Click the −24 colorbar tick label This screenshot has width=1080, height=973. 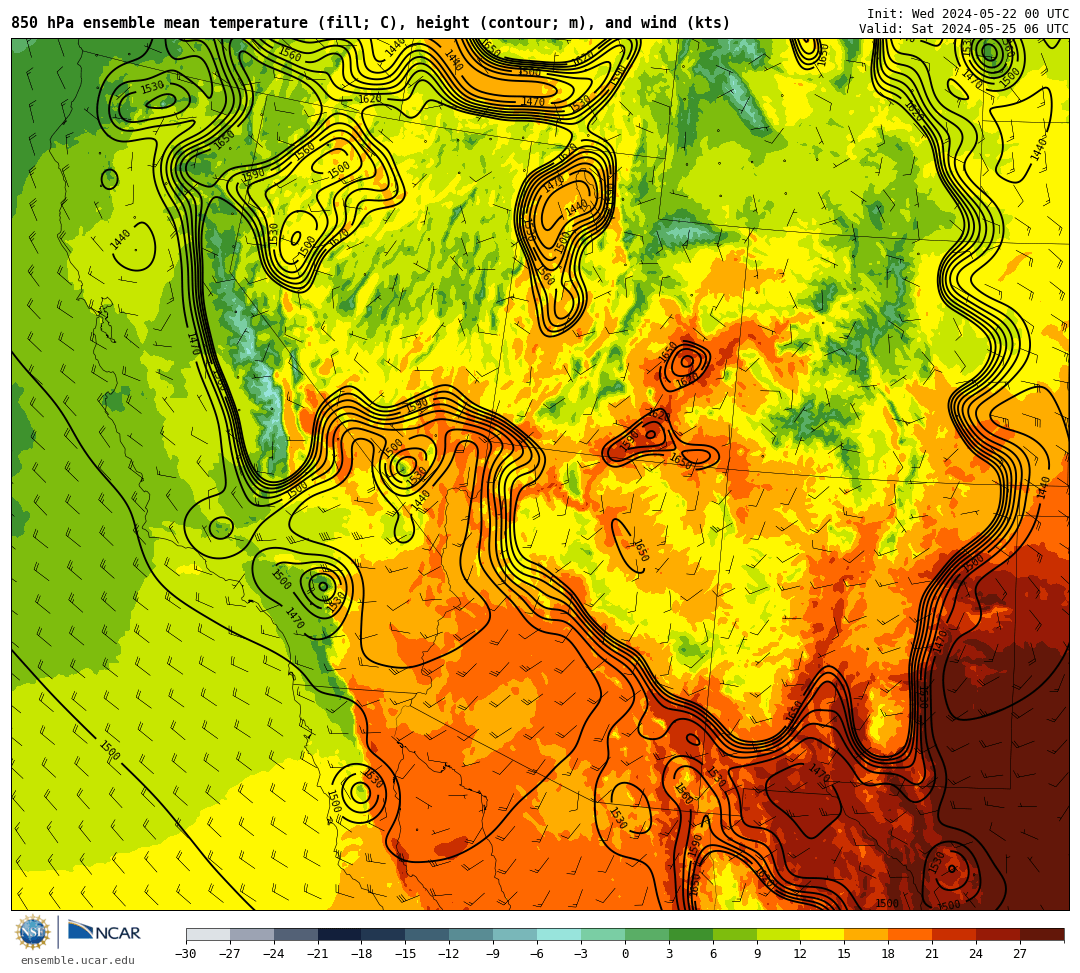pos(274,954)
